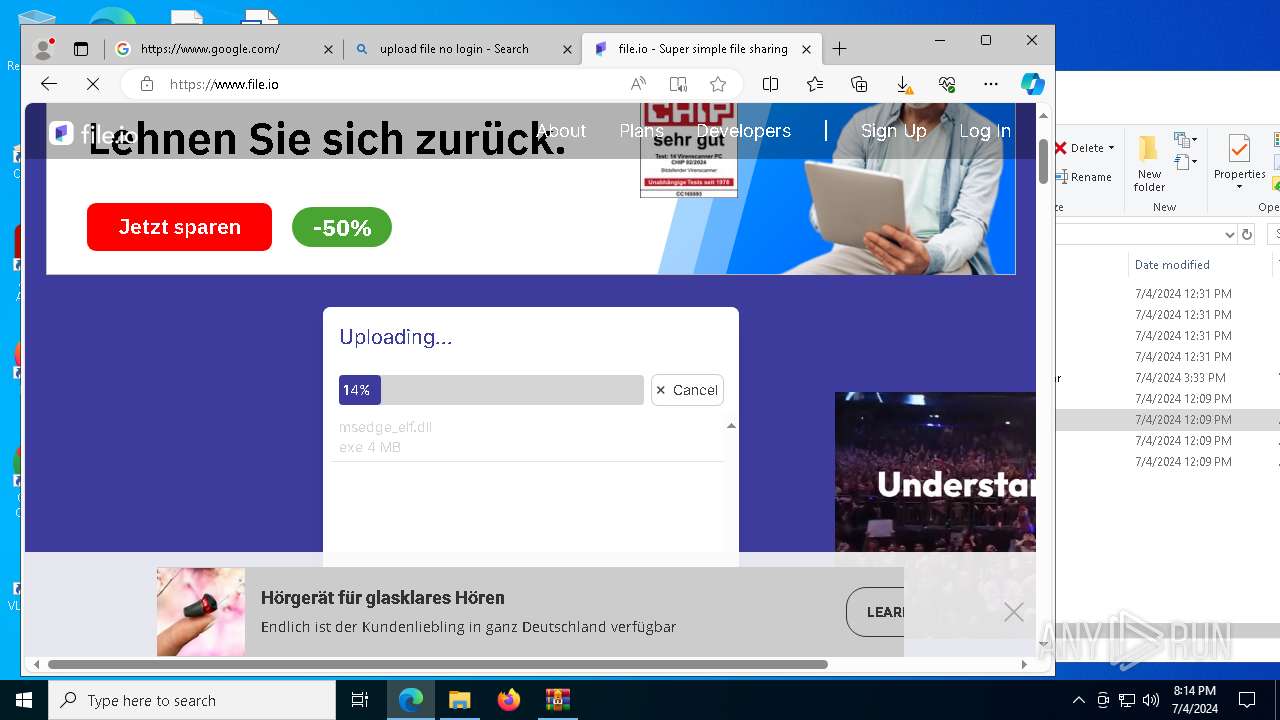
Task: Open Browser essentials heart icon
Action: [947, 84]
